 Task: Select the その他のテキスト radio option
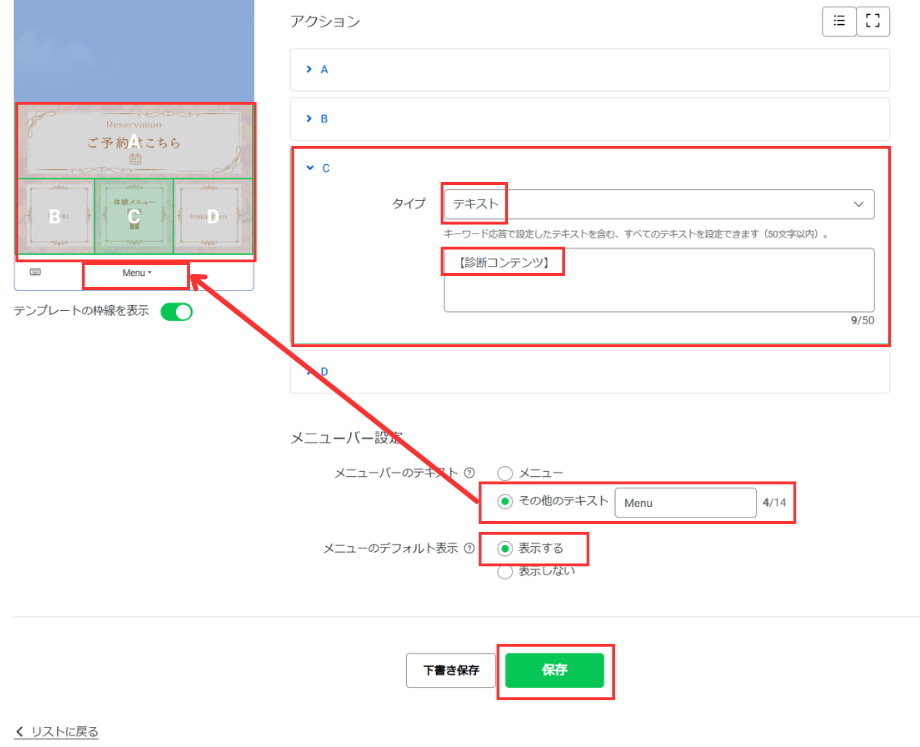[x=505, y=502]
